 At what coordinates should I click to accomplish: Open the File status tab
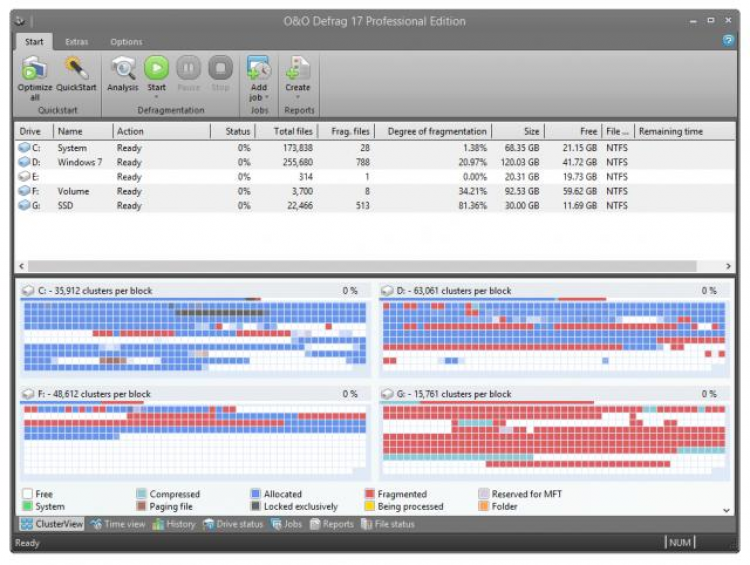pos(388,524)
